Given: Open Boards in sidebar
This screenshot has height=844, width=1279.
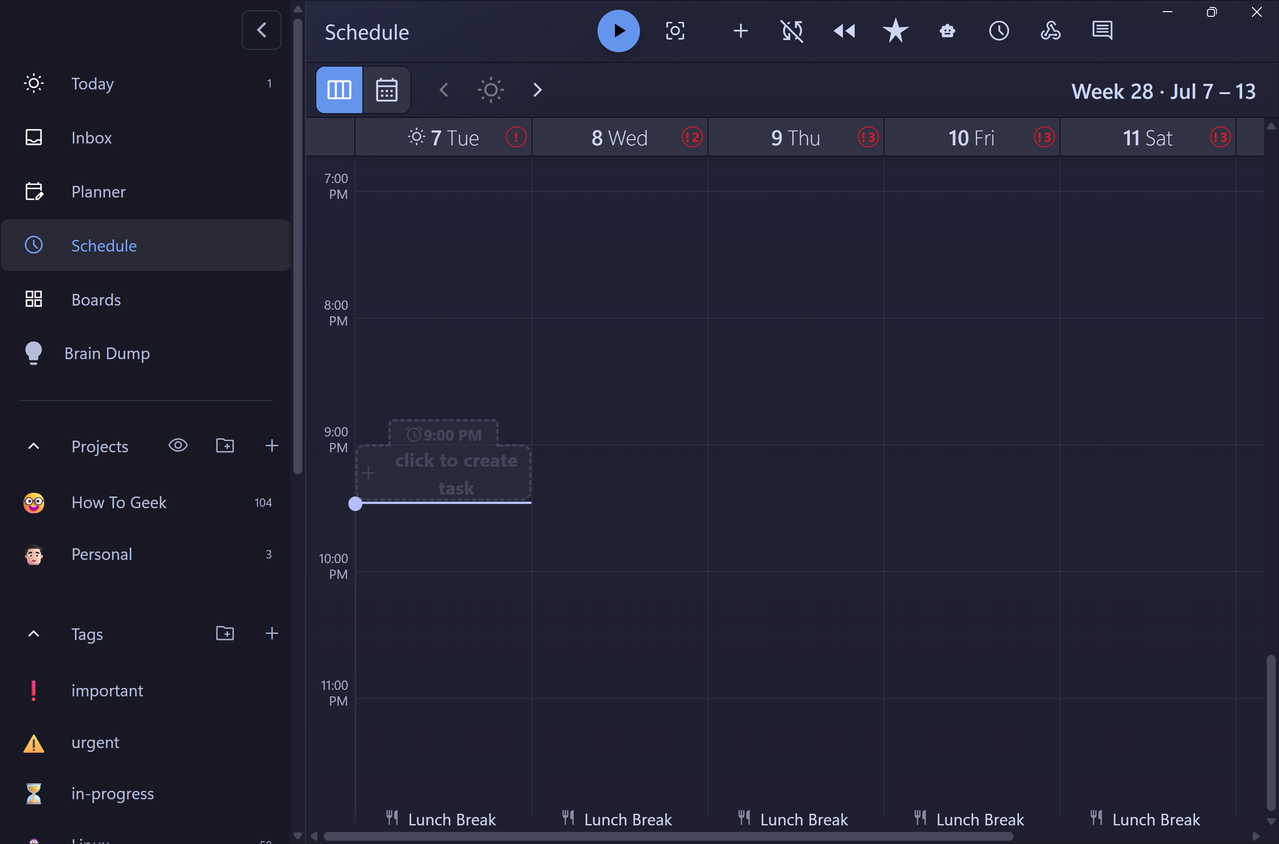Looking at the screenshot, I should (146, 300).
